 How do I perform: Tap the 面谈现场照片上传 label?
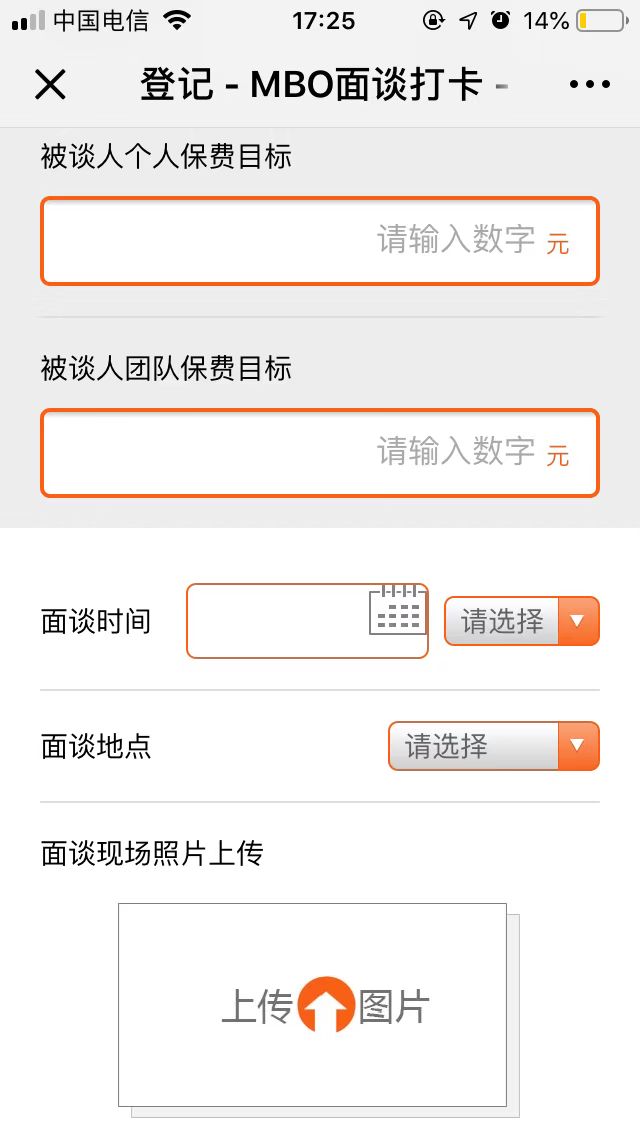(x=152, y=854)
